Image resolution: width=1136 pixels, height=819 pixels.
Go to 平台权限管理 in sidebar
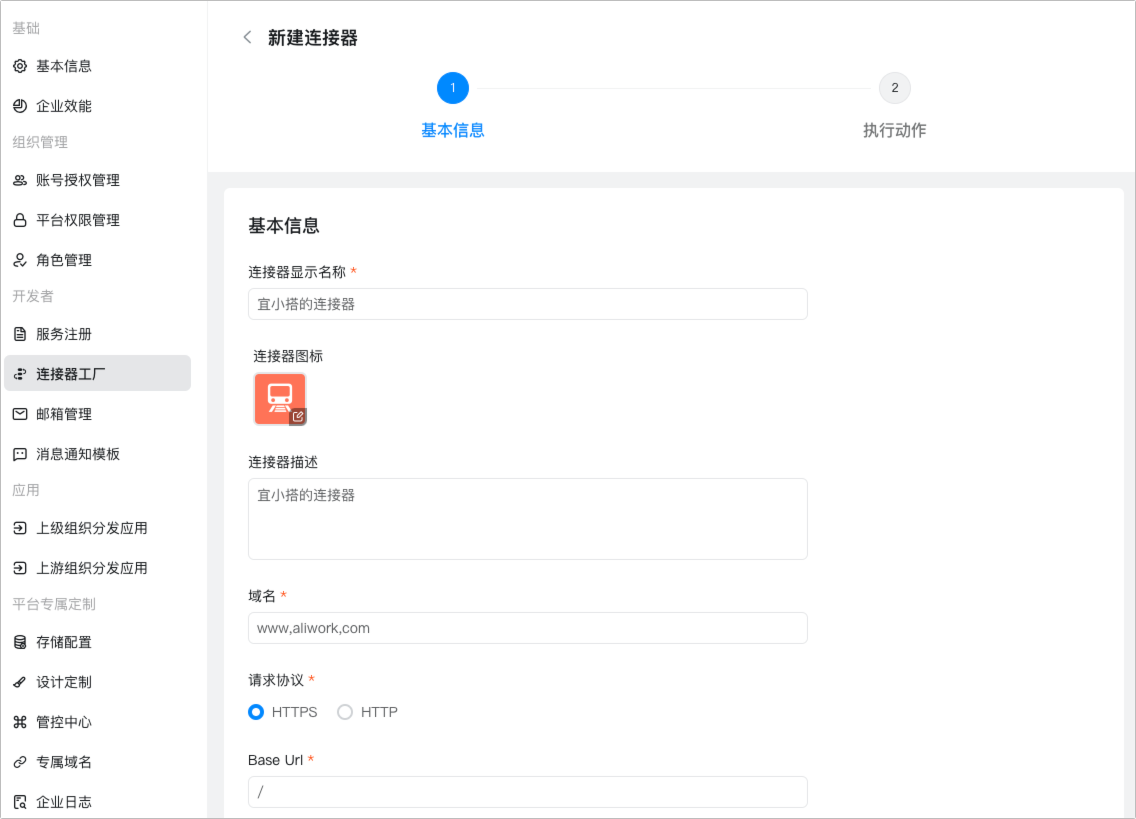98,220
